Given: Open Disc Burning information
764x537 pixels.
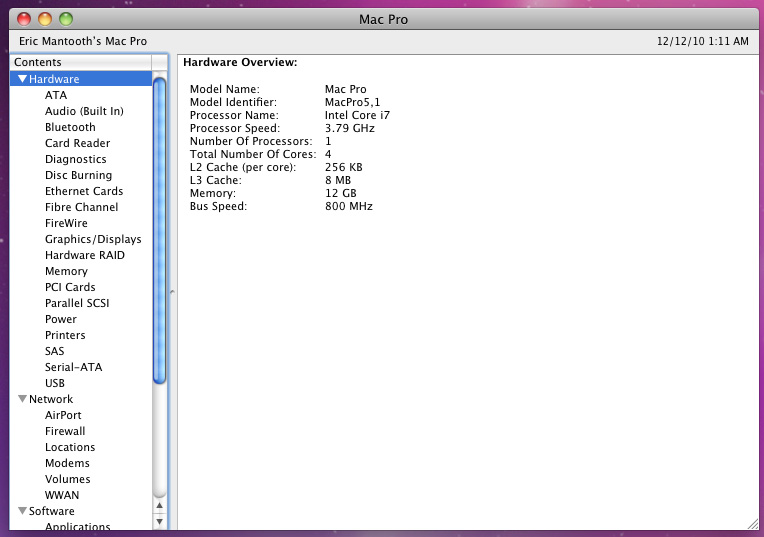Looking at the screenshot, I should [78, 175].
